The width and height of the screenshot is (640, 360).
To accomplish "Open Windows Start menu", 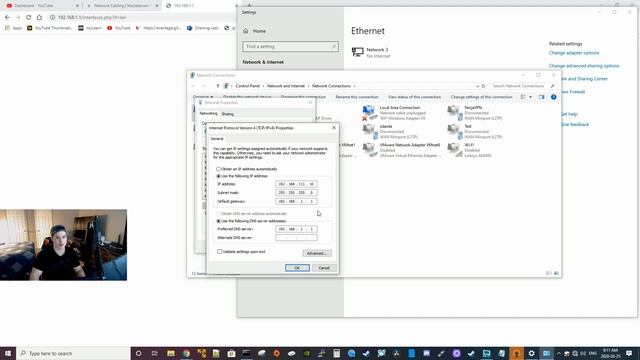I will coord(8,353).
